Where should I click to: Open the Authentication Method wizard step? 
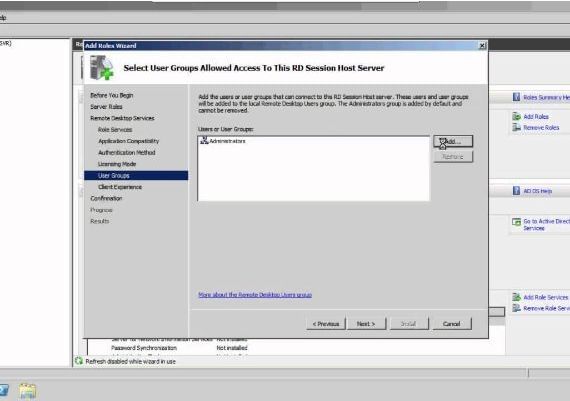tap(127, 153)
